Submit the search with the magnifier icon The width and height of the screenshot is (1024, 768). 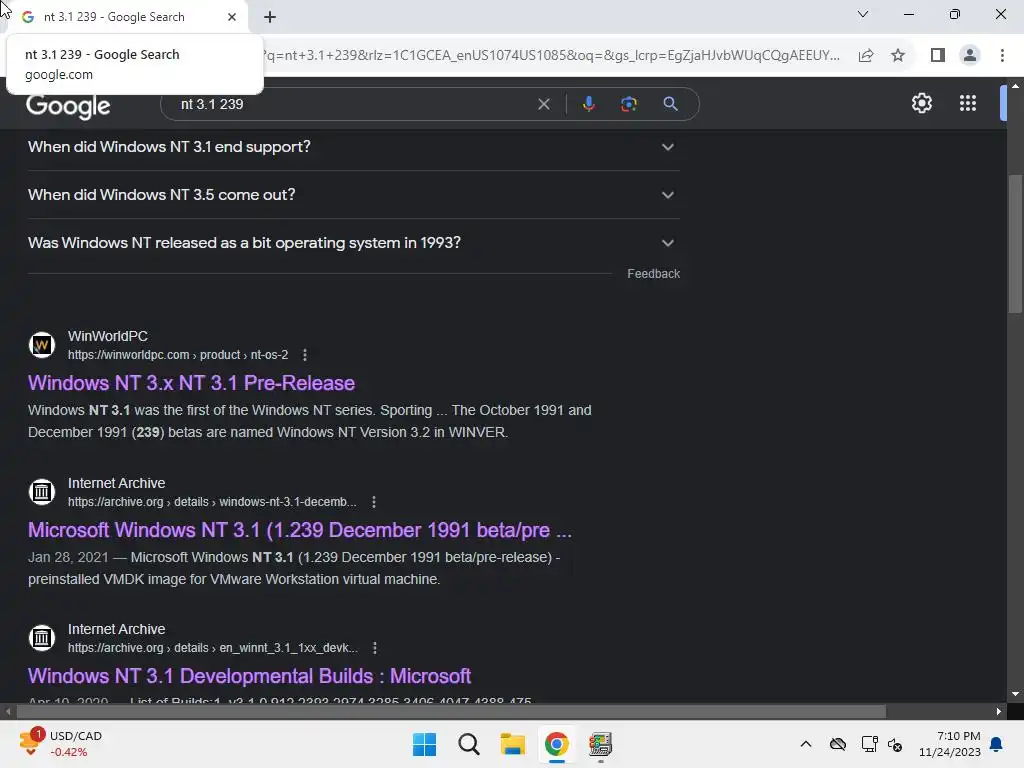pyautogui.click(x=670, y=104)
